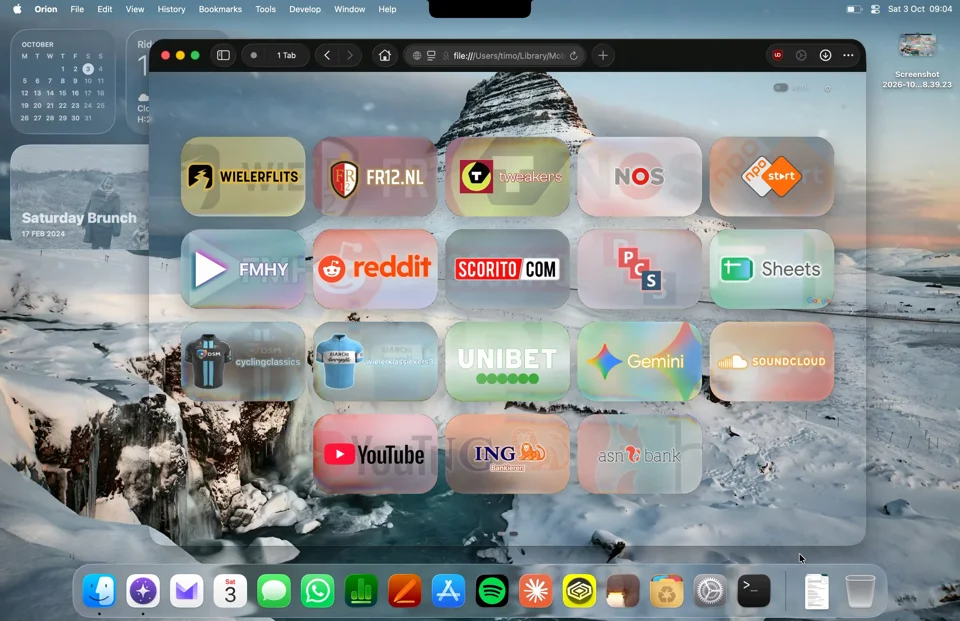Open Numbers from the Dock
Screen dimensions: 960x621
(x=361, y=591)
